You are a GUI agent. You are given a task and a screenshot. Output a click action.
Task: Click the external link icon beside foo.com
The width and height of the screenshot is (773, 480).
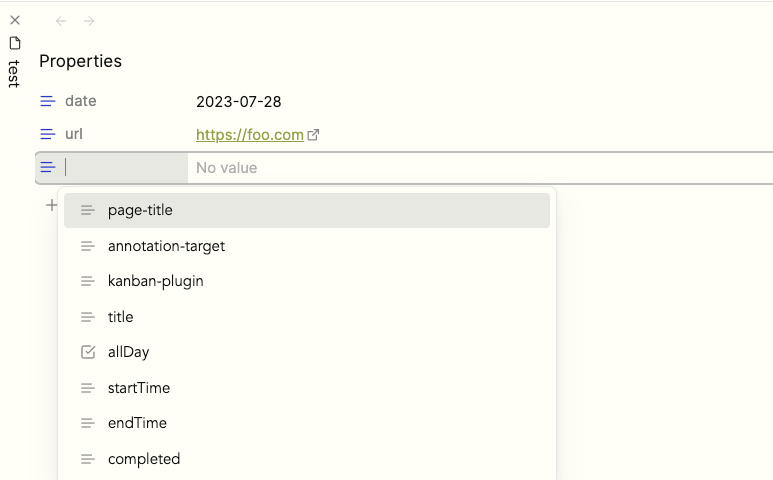tap(313, 135)
